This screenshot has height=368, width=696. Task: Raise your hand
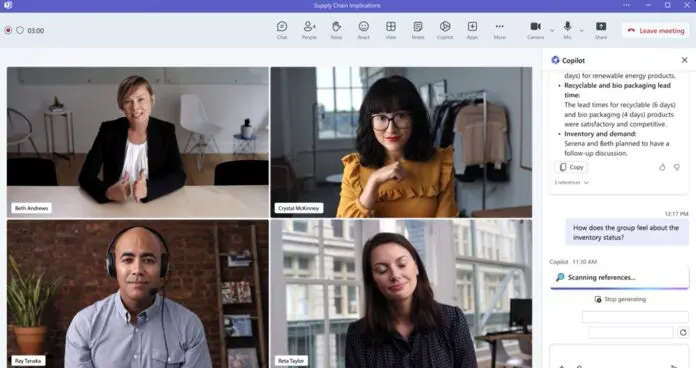[336, 30]
